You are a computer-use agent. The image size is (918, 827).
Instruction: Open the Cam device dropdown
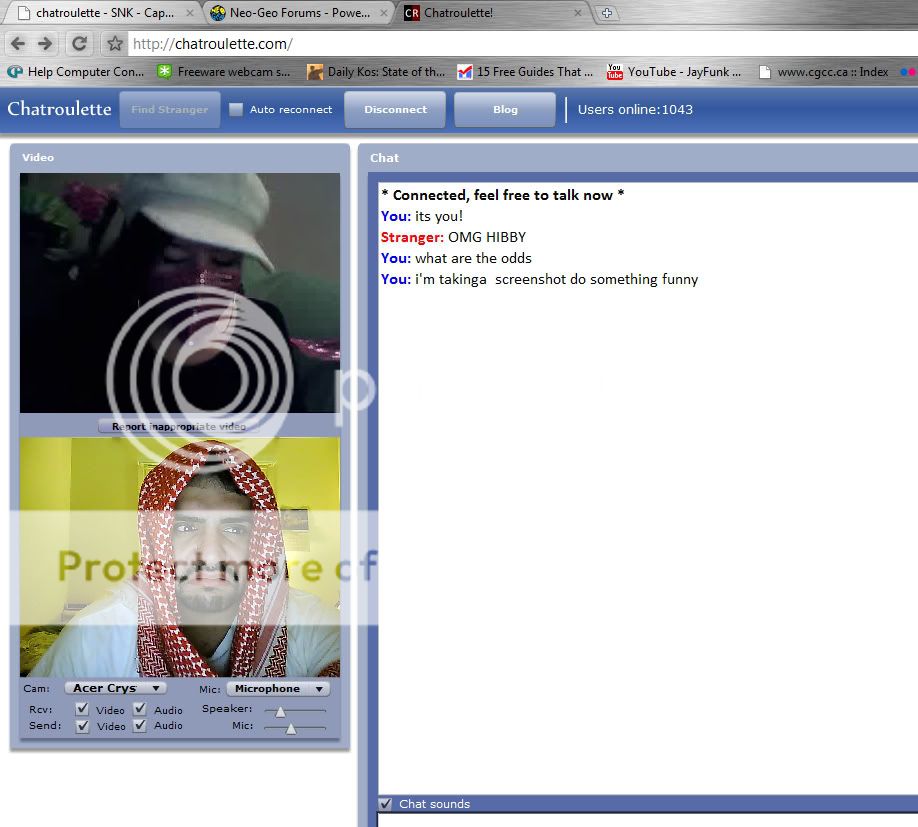tap(115, 688)
